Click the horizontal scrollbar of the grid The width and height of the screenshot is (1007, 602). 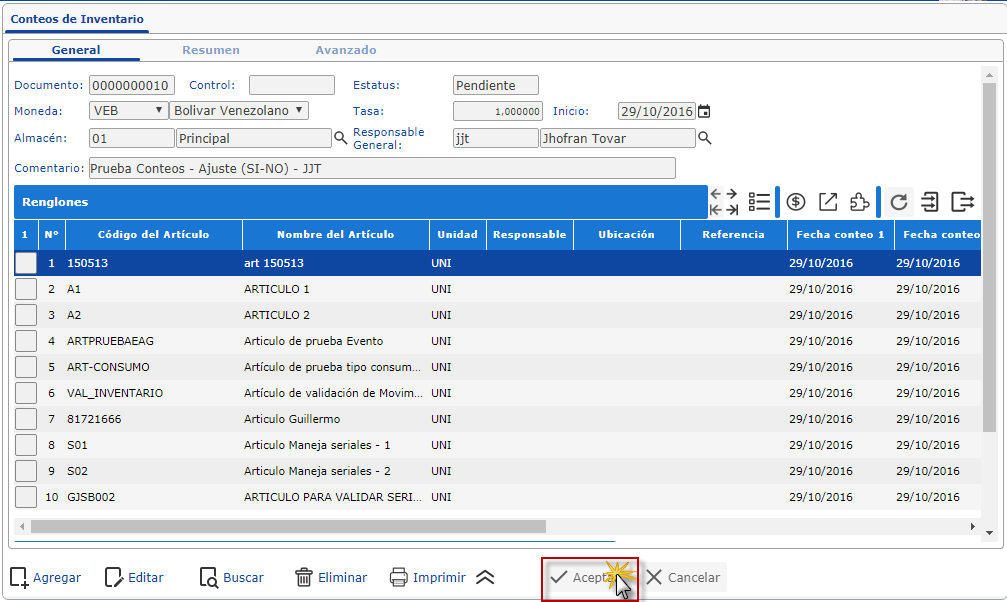point(288,526)
